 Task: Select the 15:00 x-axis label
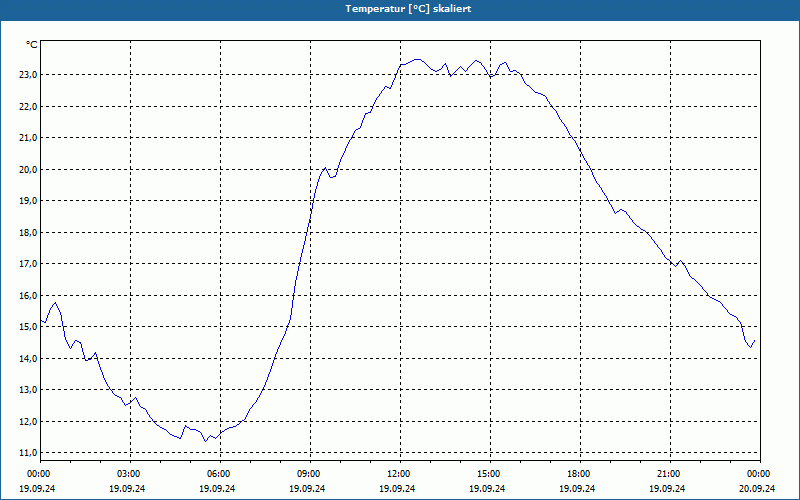pos(490,474)
